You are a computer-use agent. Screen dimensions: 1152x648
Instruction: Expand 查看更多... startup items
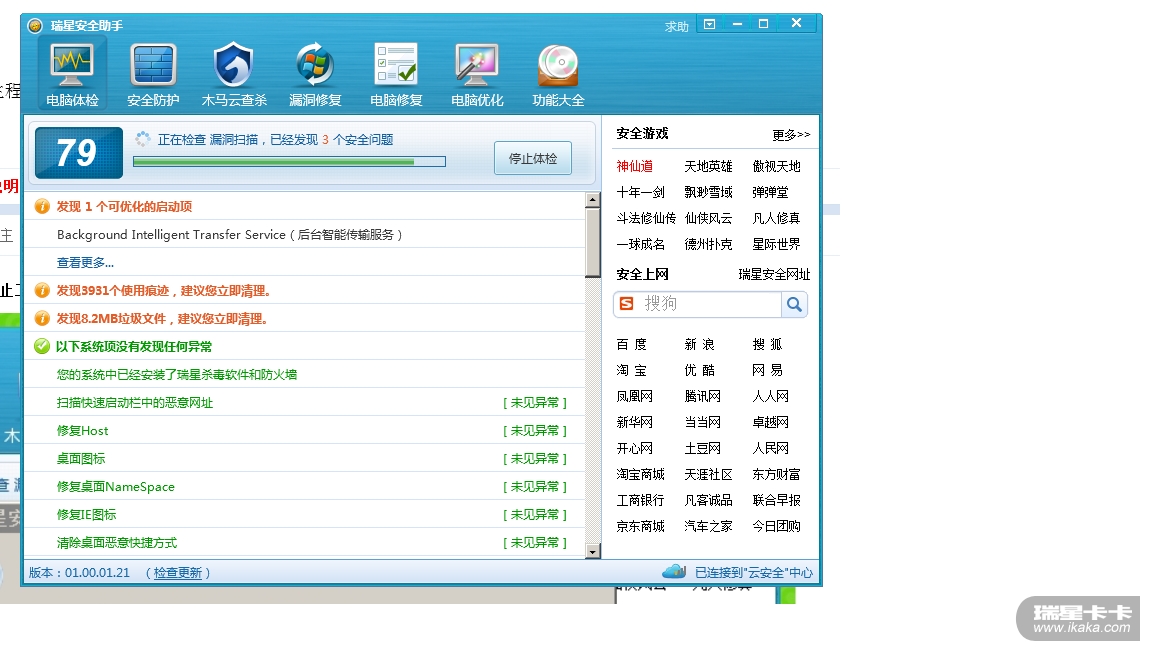pos(85,263)
